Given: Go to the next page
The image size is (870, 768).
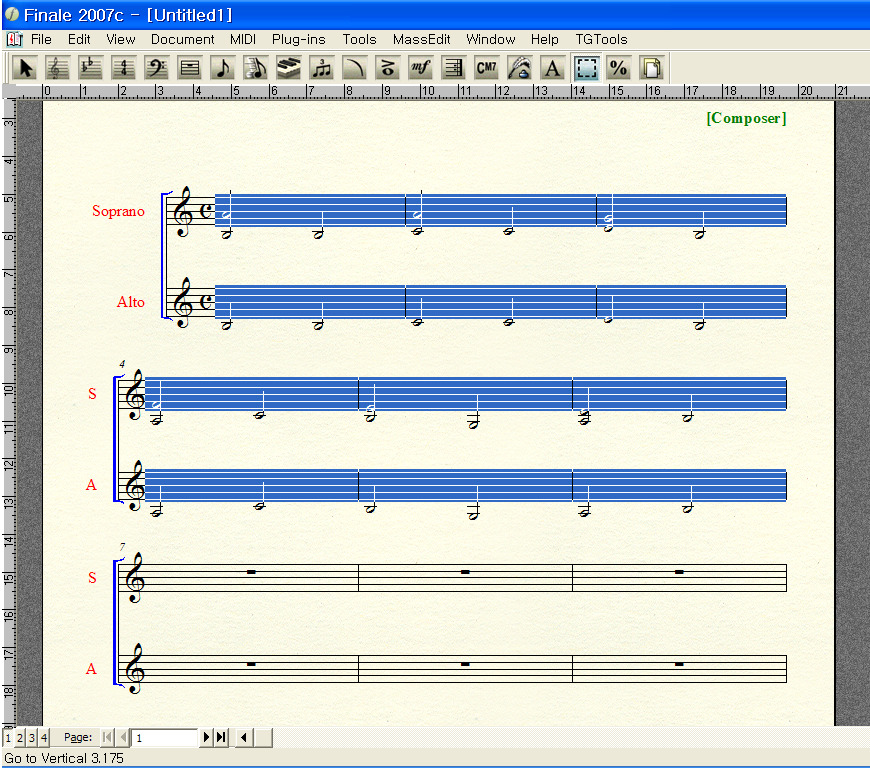Looking at the screenshot, I should point(207,738).
